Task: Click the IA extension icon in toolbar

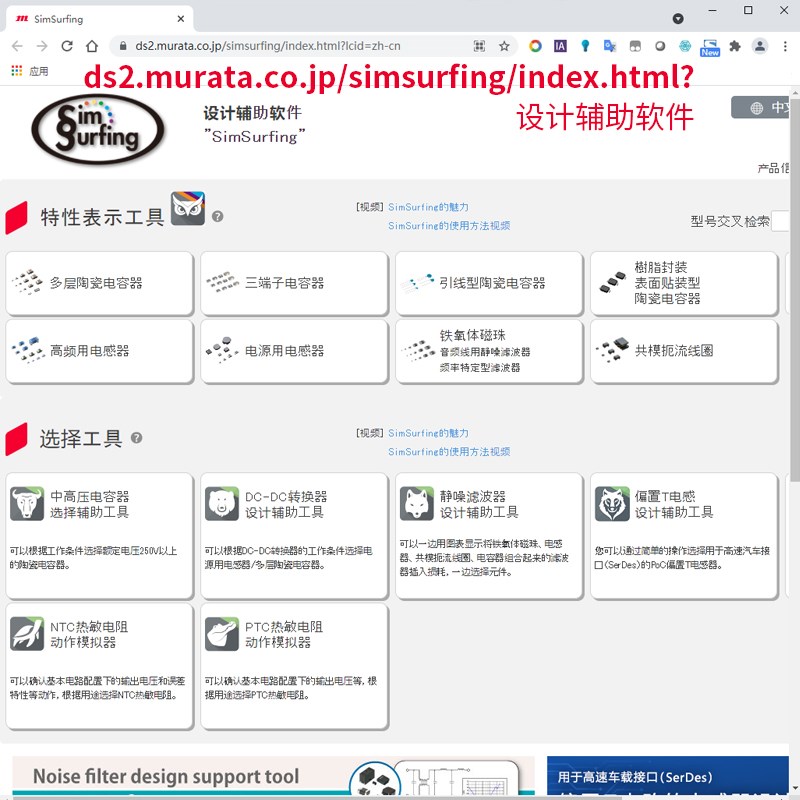Action: click(560, 46)
